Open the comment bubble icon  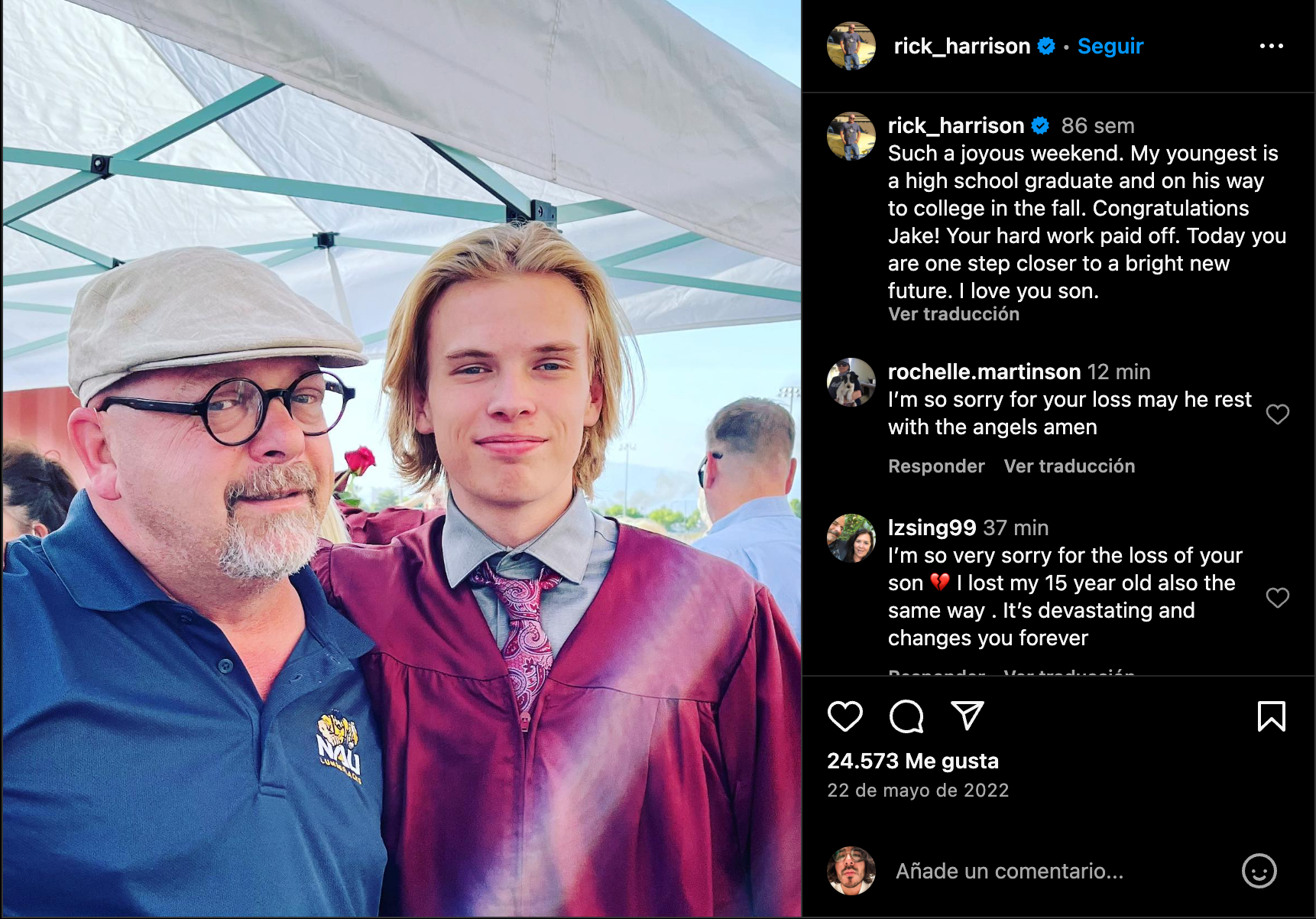pyautogui.click(x=906, y=716)
